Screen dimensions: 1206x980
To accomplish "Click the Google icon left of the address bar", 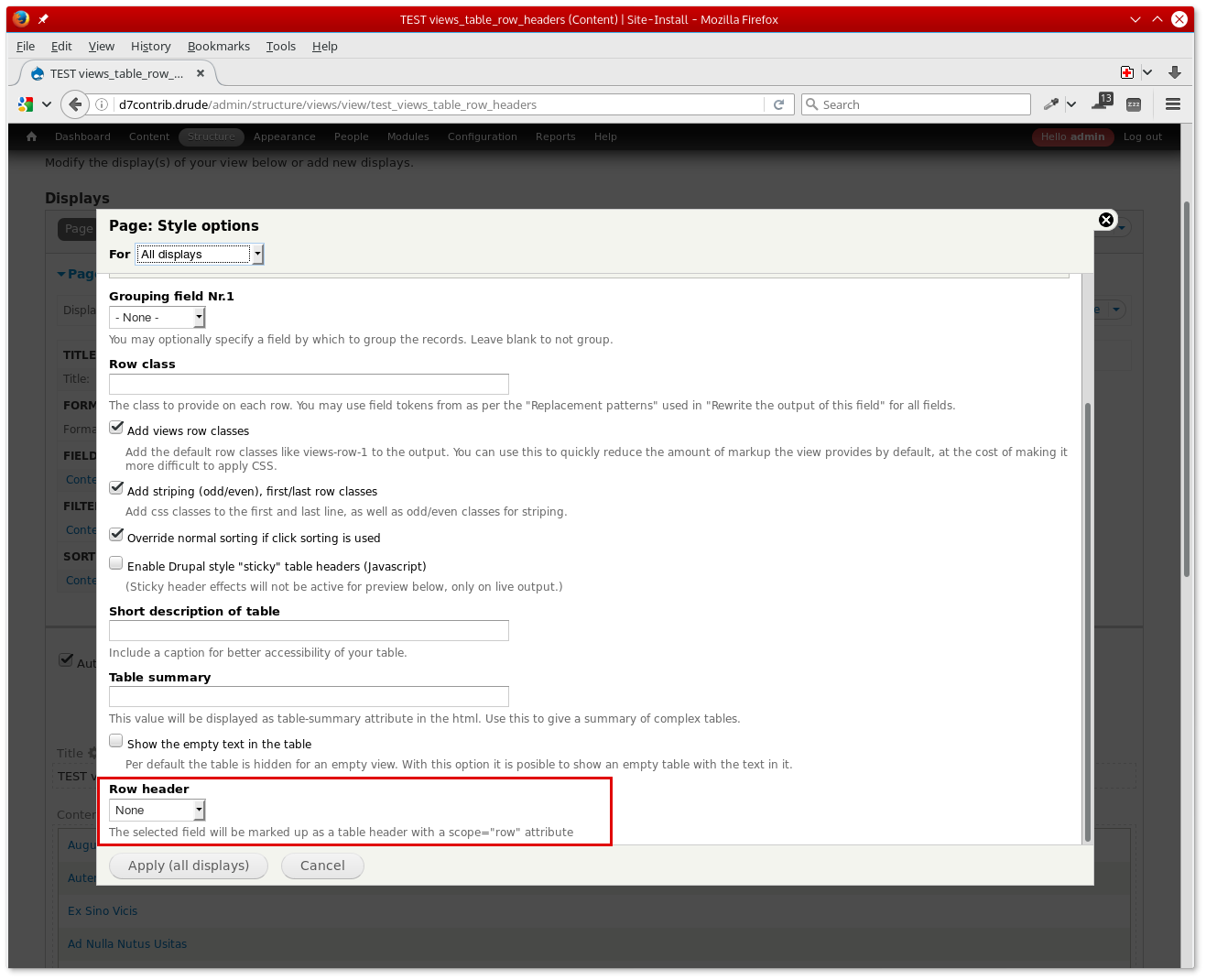I will (x=25, y=103).
